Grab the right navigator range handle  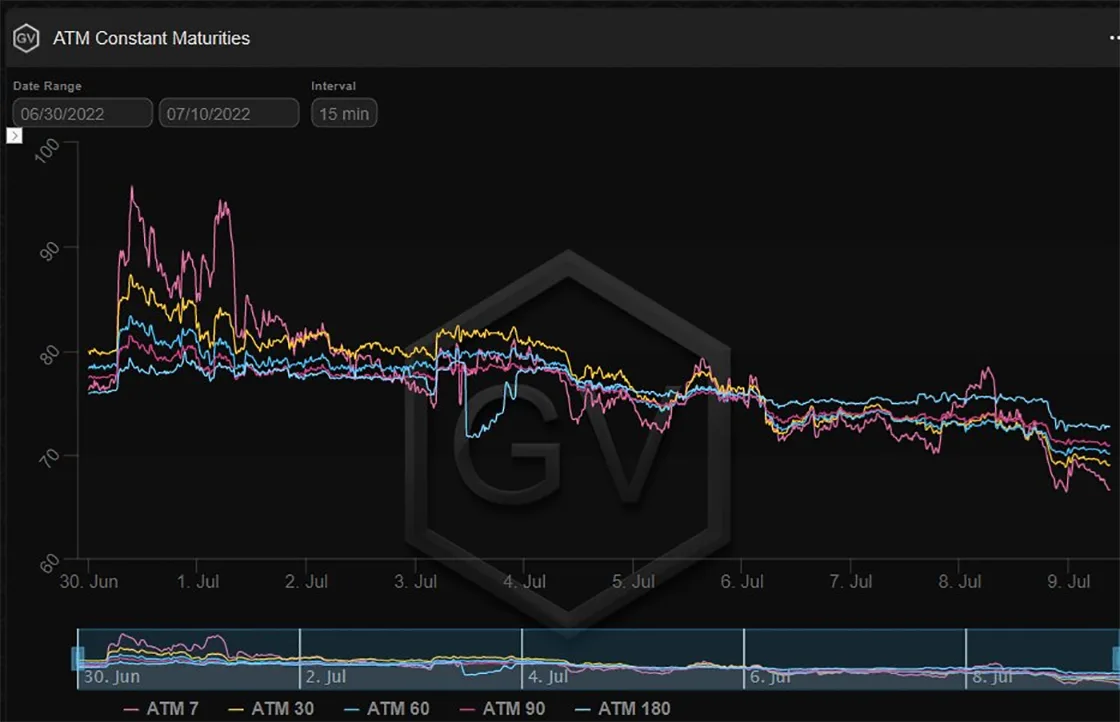coord(1116,658)
